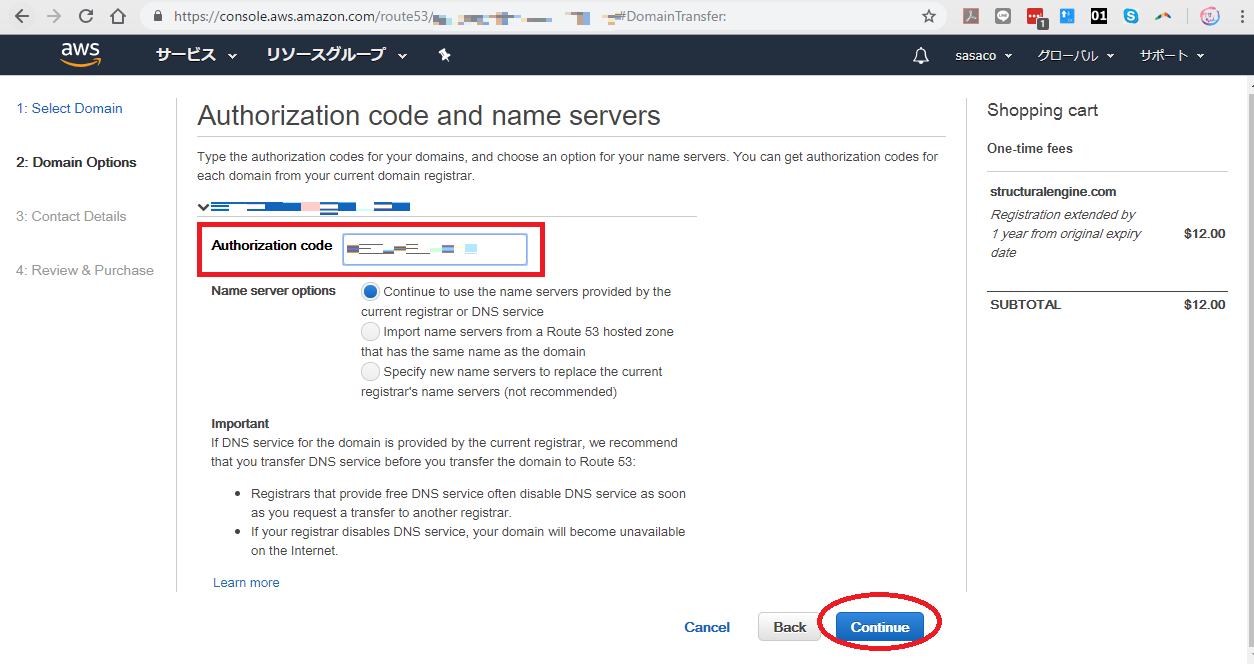Viewport: 1254px width, 664px height.
Task: Click the AWS logo home icon
Action: pyautogui.click(x=80, y=55)
